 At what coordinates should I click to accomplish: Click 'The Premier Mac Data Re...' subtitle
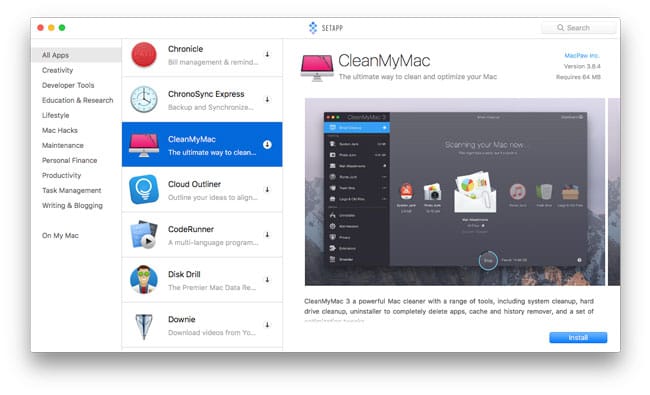(212, 288)
